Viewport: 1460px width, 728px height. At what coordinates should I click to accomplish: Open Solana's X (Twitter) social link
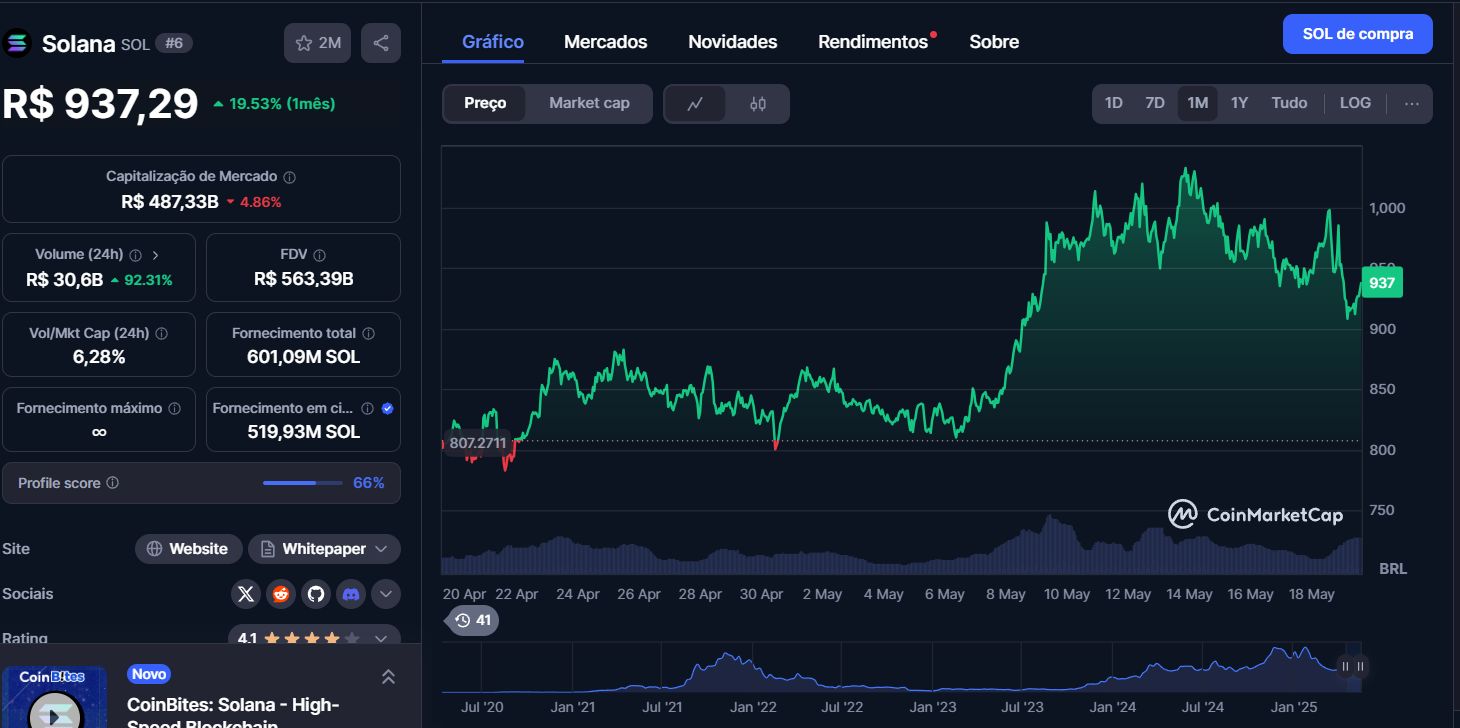[246, 594]
